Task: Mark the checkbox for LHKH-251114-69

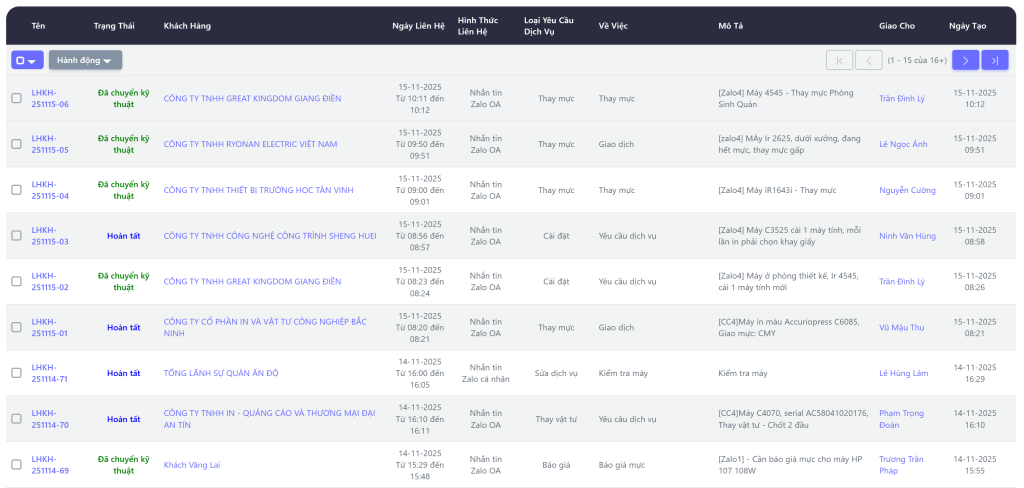Action: (x=16, y=465)
